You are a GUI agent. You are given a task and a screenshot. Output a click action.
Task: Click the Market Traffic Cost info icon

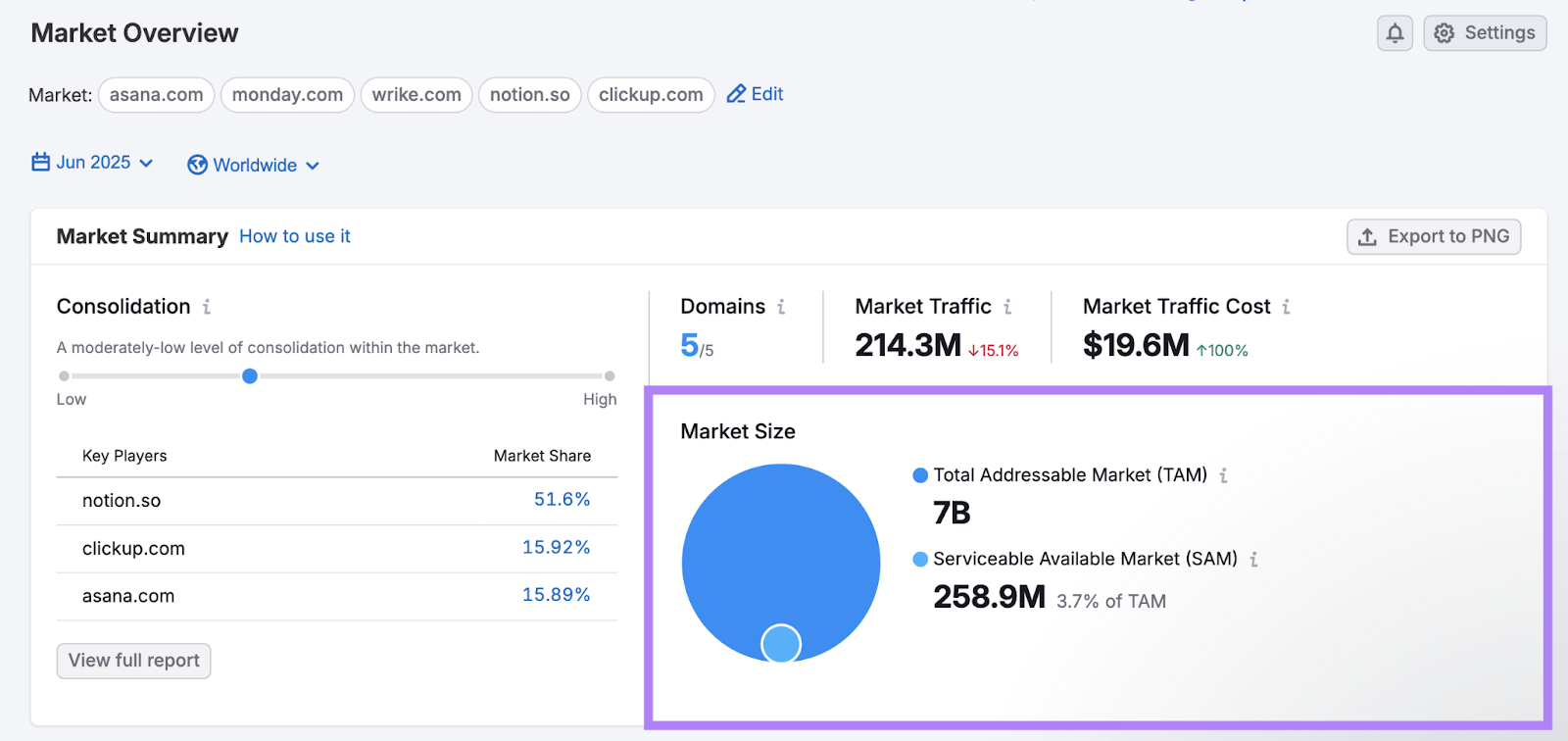pyautogui.click(x=1286, y=307)
